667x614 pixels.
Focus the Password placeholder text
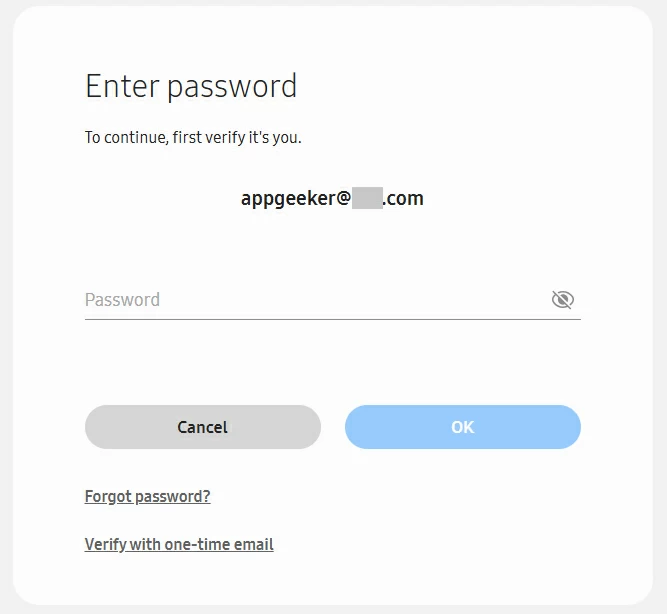(x=122, y=300)
